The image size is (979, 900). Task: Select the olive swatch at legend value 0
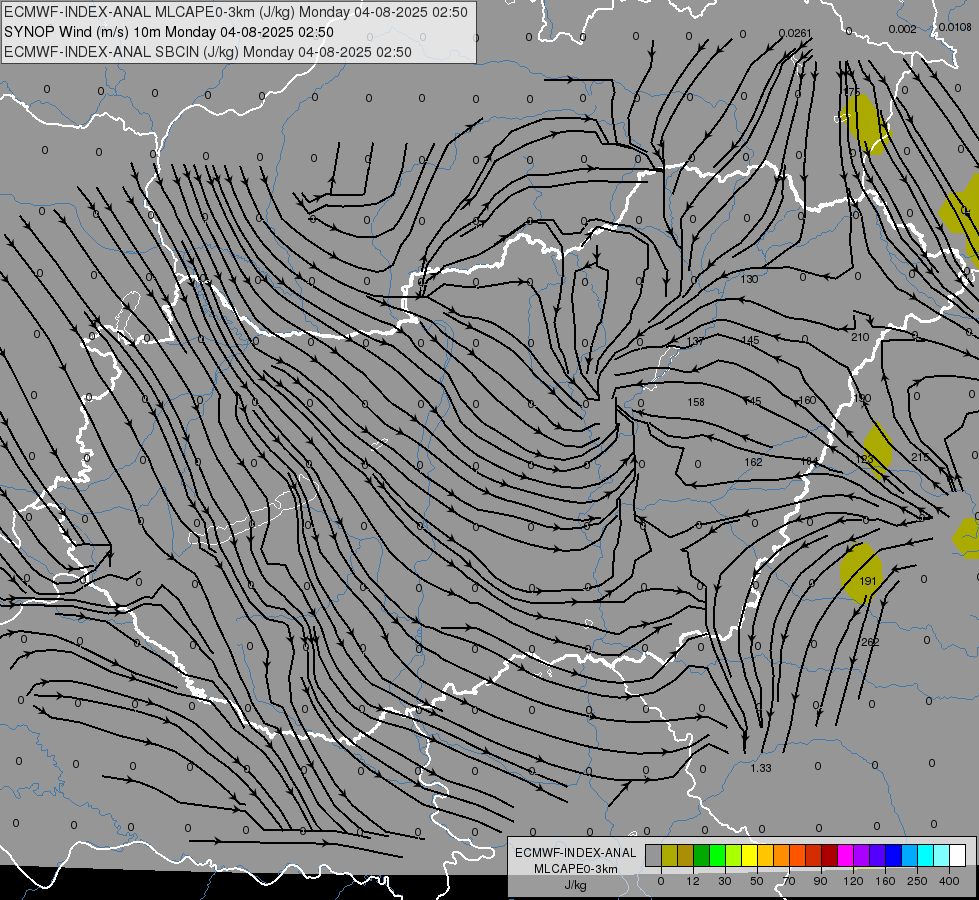669,855
